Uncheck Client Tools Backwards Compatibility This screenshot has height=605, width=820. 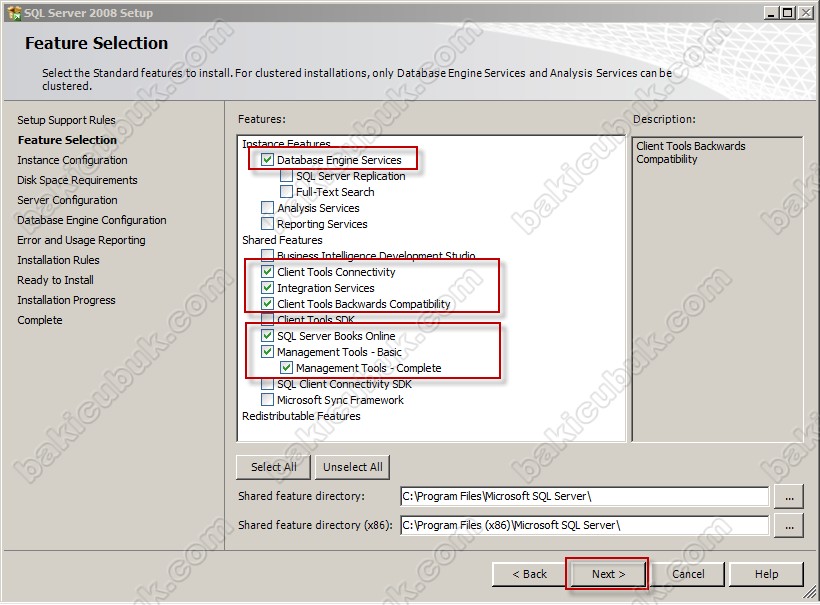coord(267,303)
